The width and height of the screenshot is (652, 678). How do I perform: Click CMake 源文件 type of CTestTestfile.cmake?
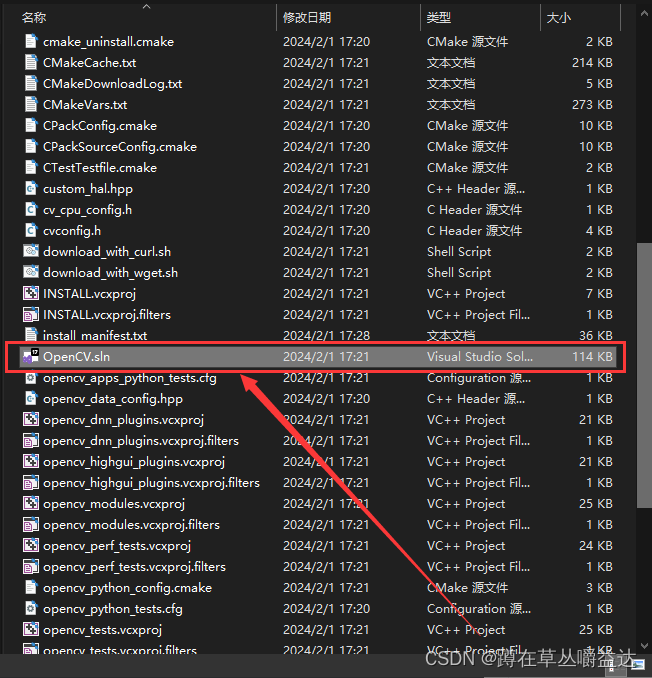[467, 168]
